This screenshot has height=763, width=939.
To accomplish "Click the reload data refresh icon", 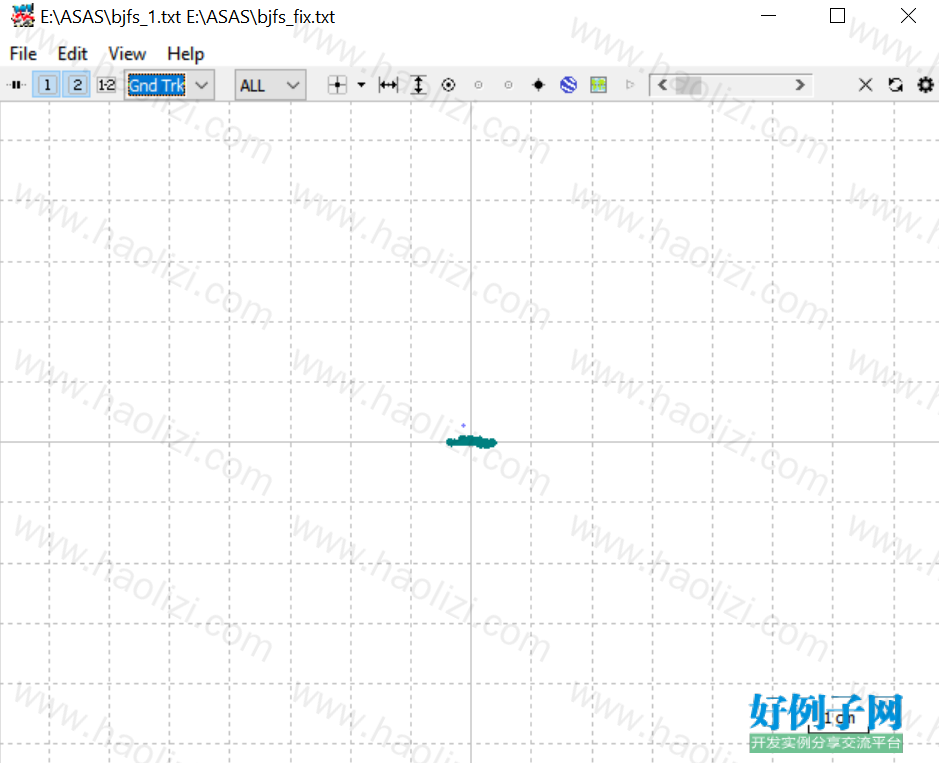I will 895,85.
